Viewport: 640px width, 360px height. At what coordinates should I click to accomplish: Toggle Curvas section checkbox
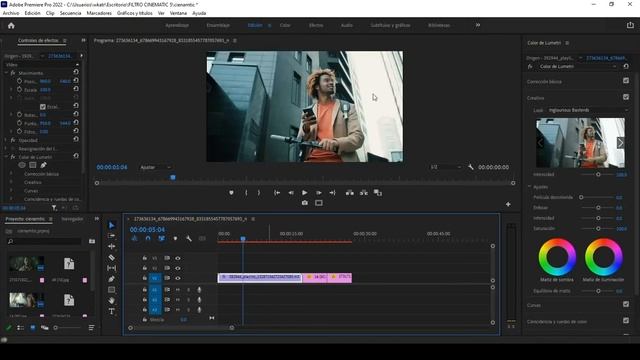(x=626, y=304)
